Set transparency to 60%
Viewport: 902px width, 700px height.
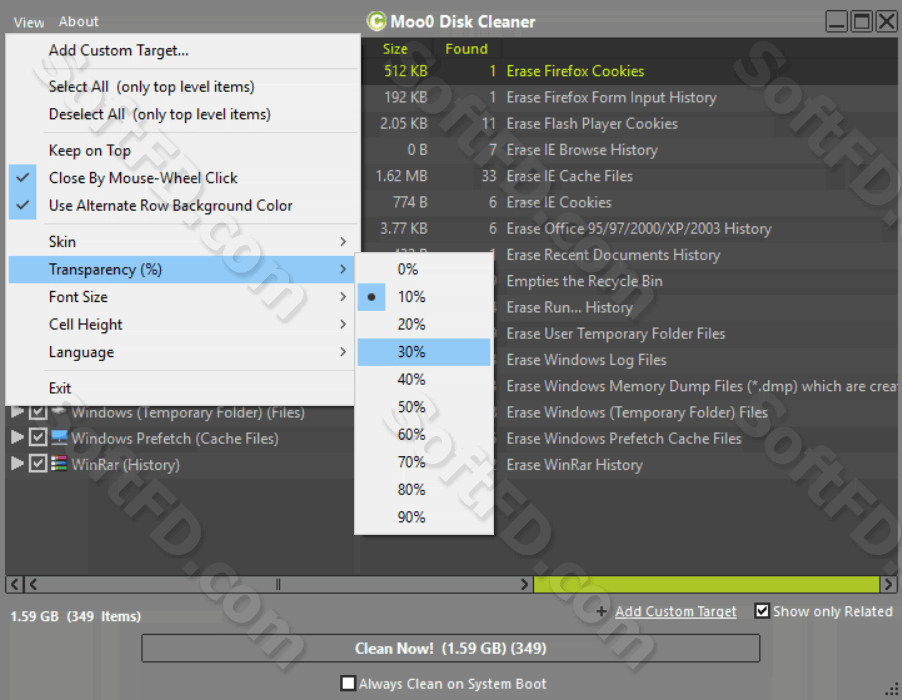click(424, 435)
